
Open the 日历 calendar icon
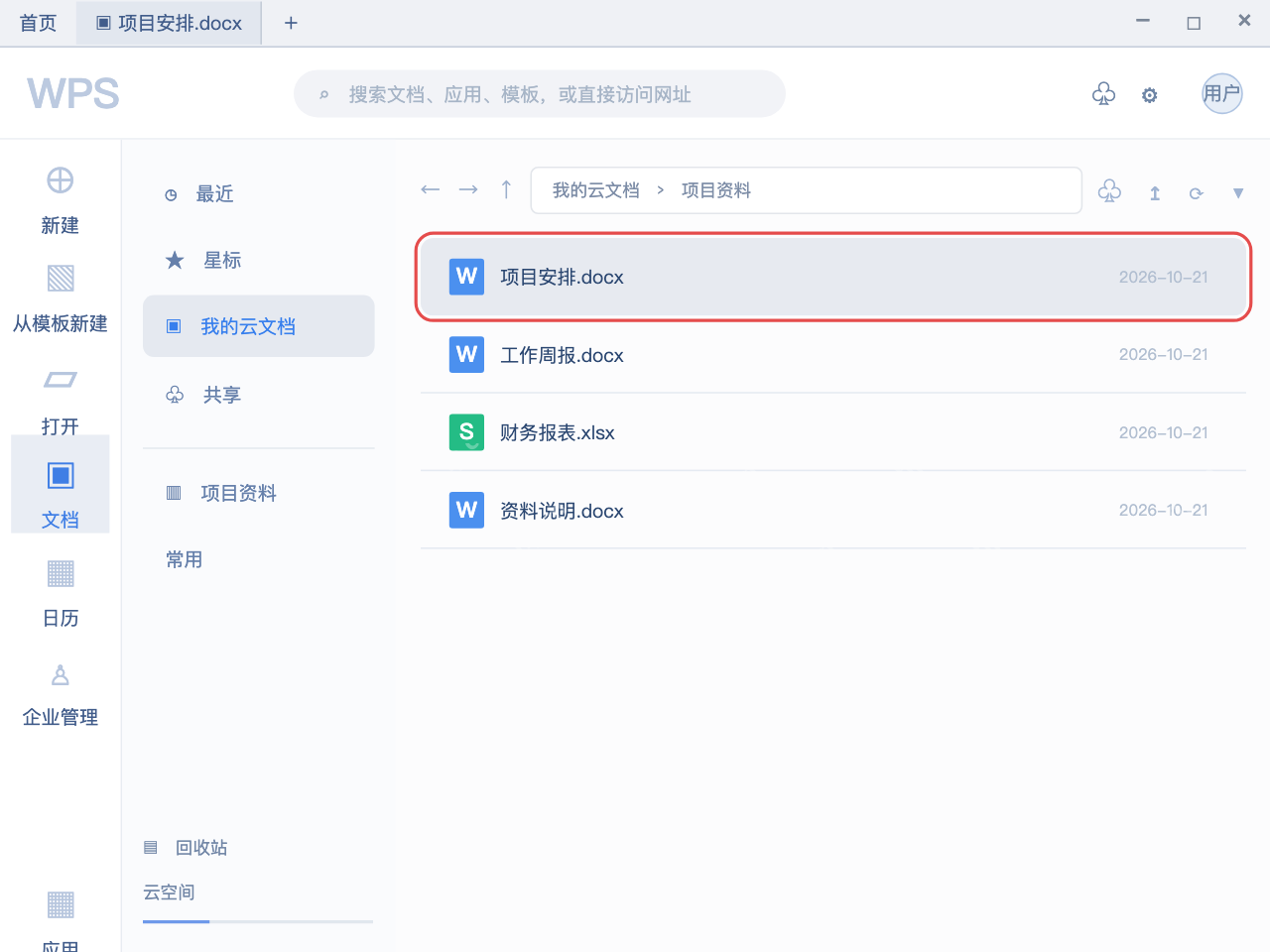tap(61, 573)
